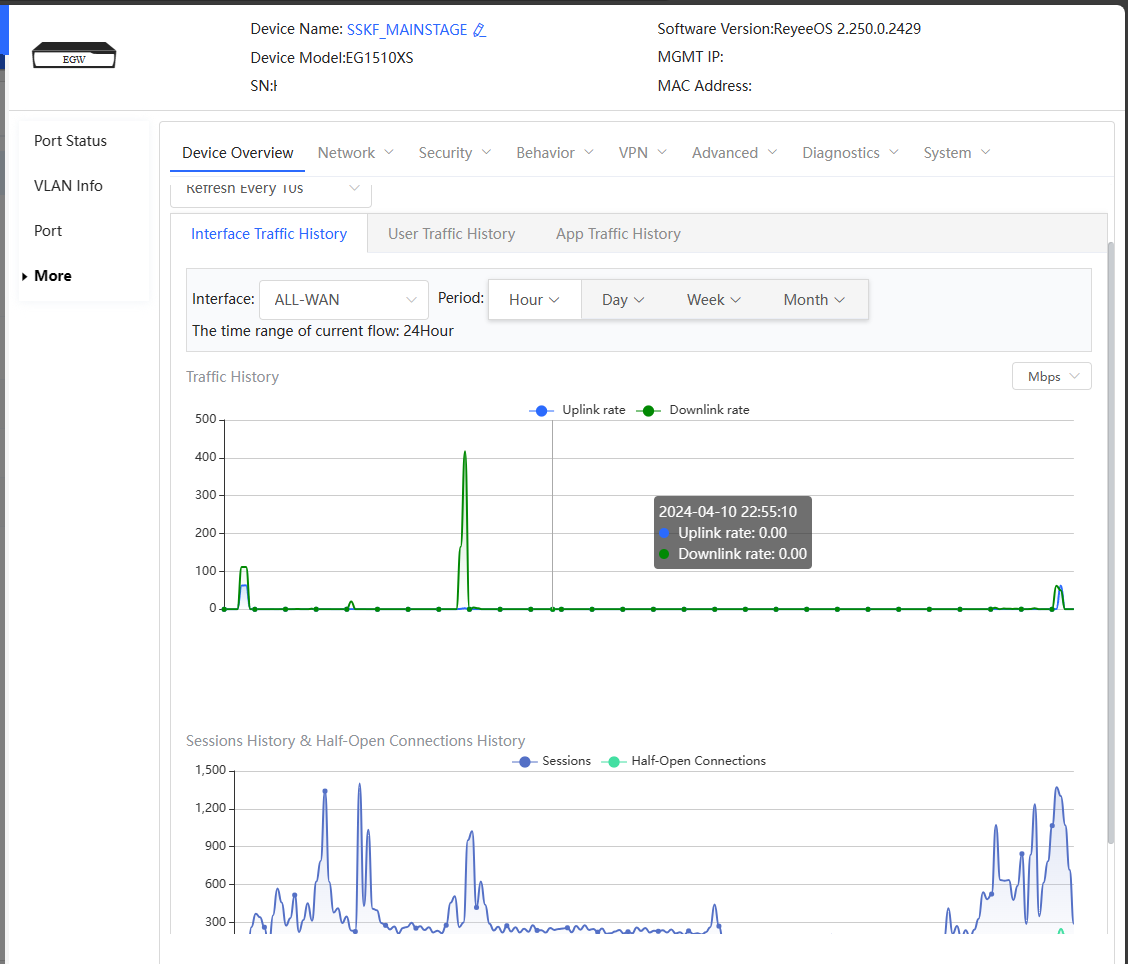Click the EGW device image icon
Viewport: 1128px width, 964px height.
point(74,56)
